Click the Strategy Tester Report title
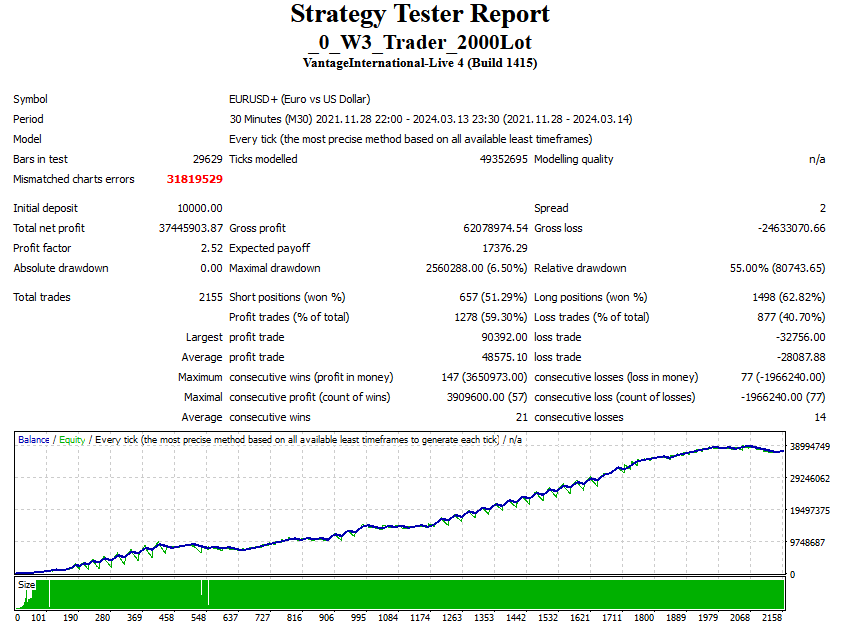The height and width of the screenshot is (626, 852). 420,15
